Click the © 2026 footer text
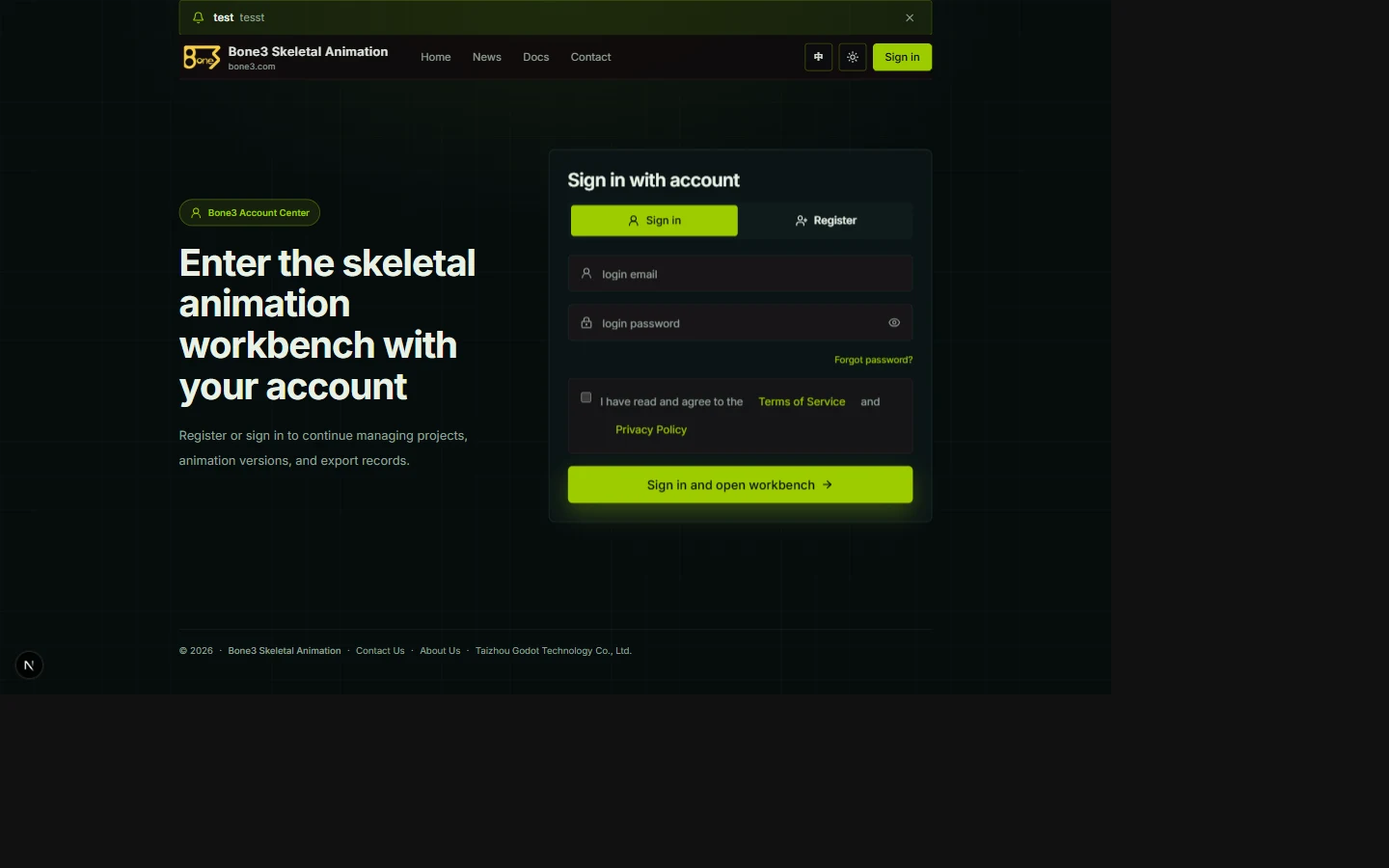1389x868 pixels. (x=196, y=651)
